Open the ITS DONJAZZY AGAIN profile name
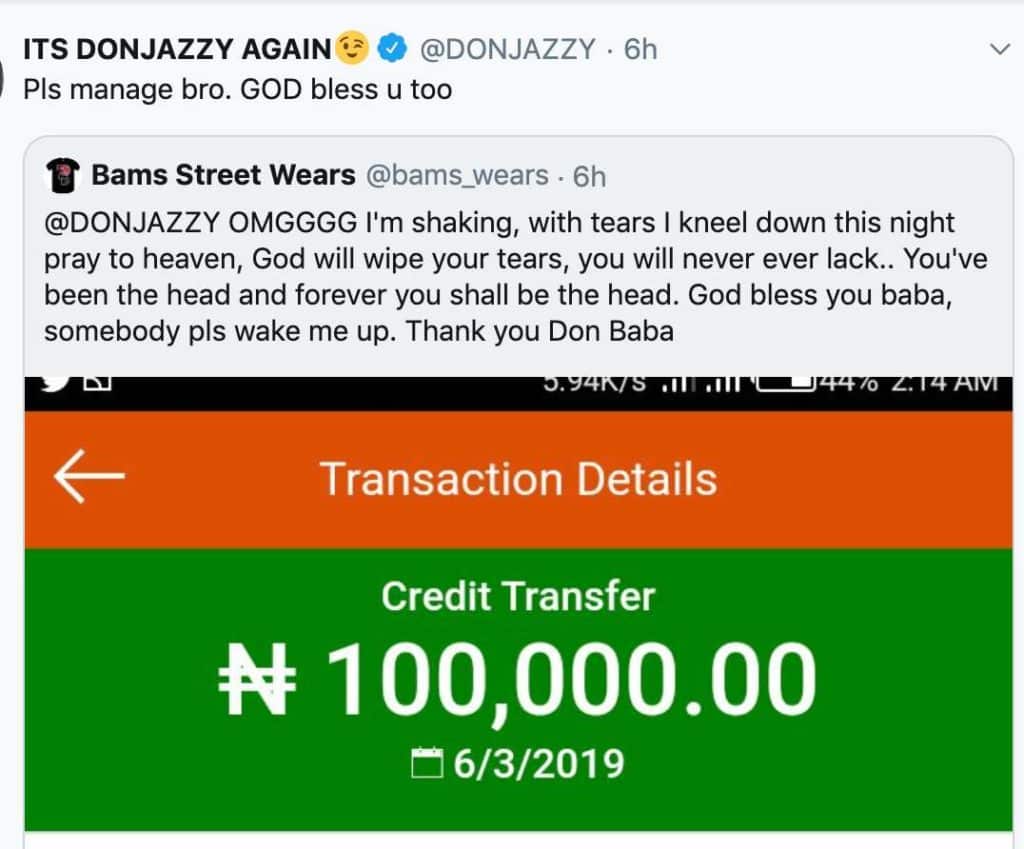The height and width of the screenshot is (849, 1024). point(176,48)
